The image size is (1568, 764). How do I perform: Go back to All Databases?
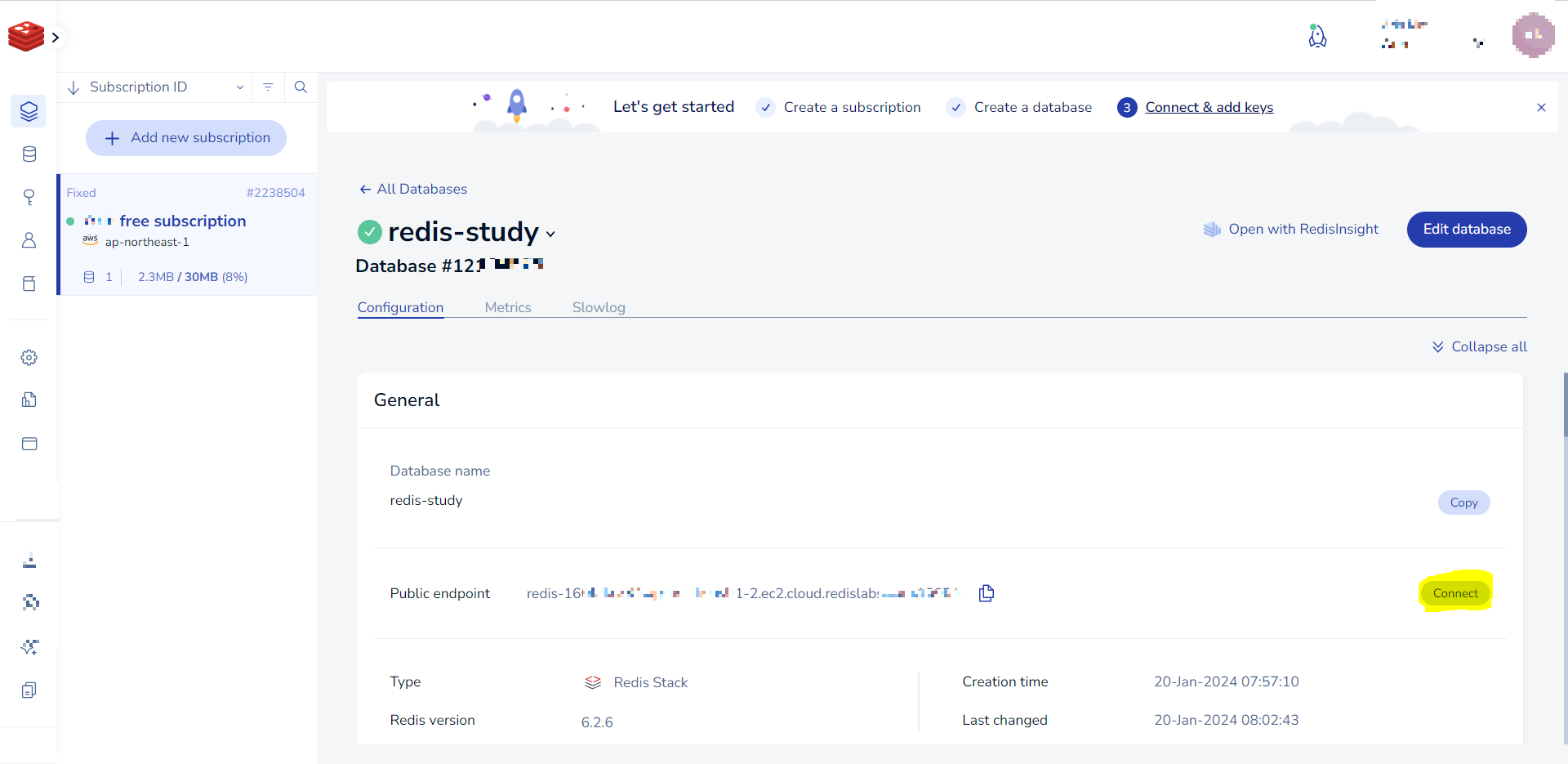pyautogui.click(x=413, y=190)
